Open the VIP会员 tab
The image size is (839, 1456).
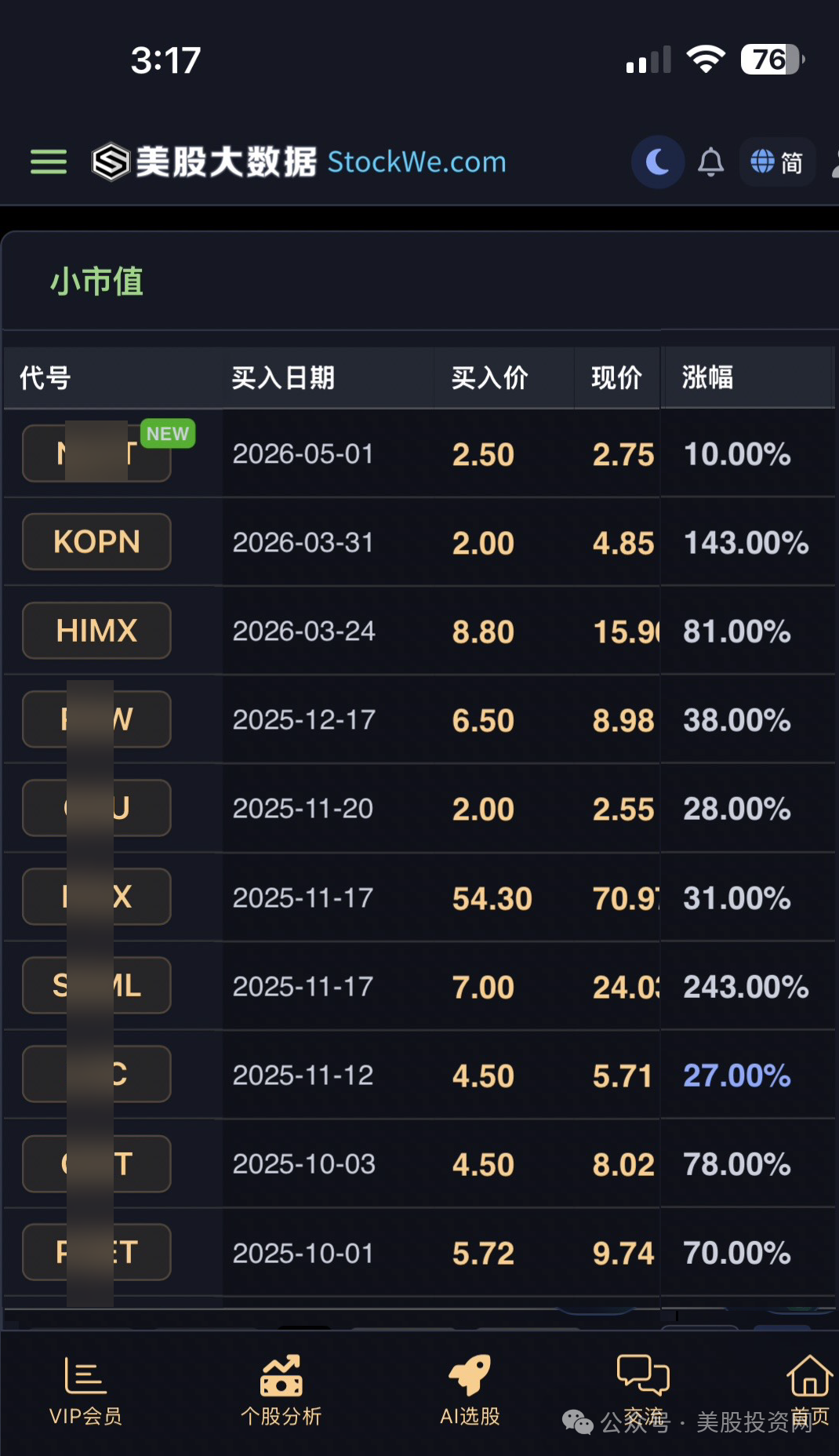(x=85, y=1392)
